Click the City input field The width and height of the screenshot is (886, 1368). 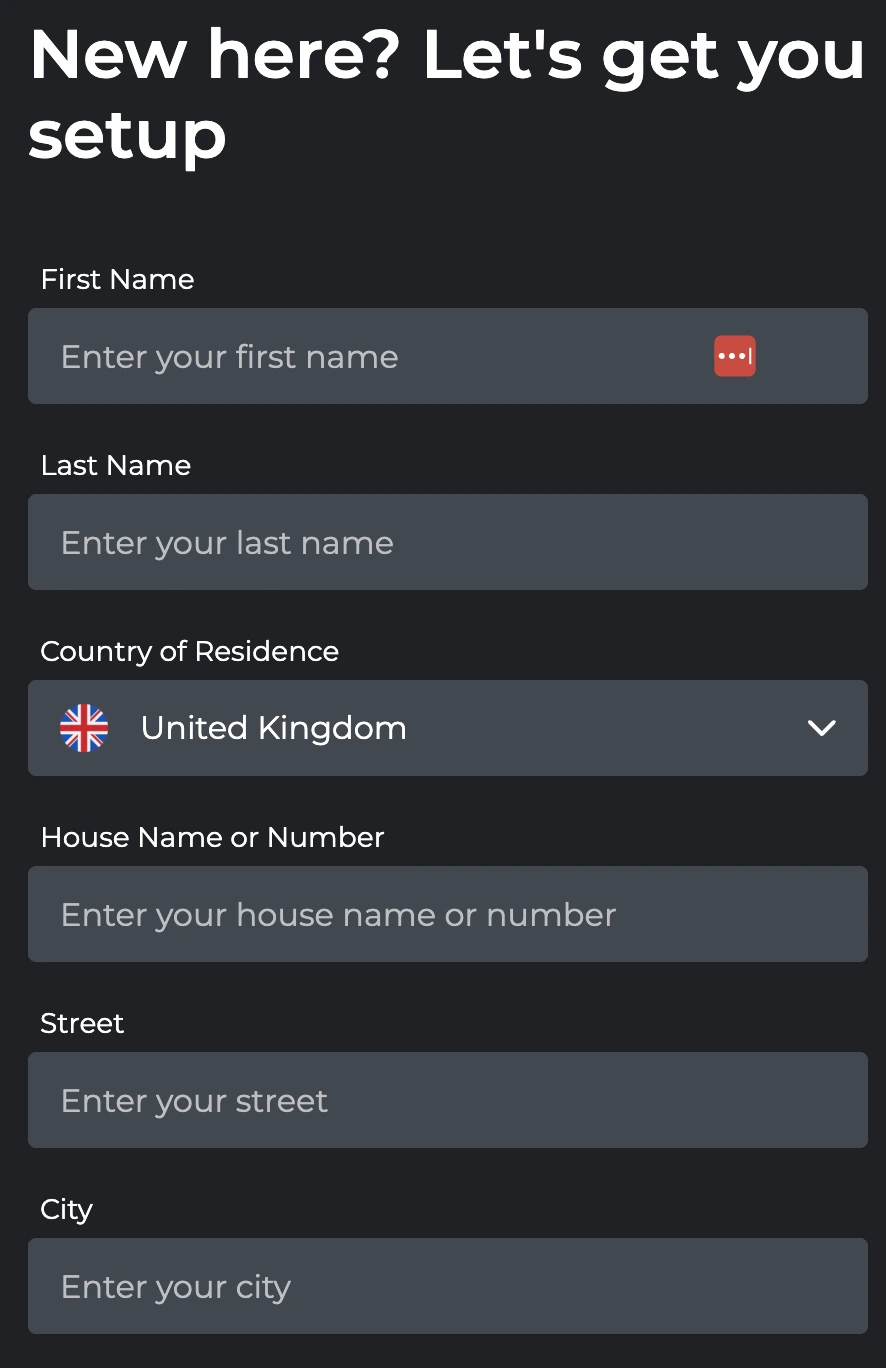448,1286
